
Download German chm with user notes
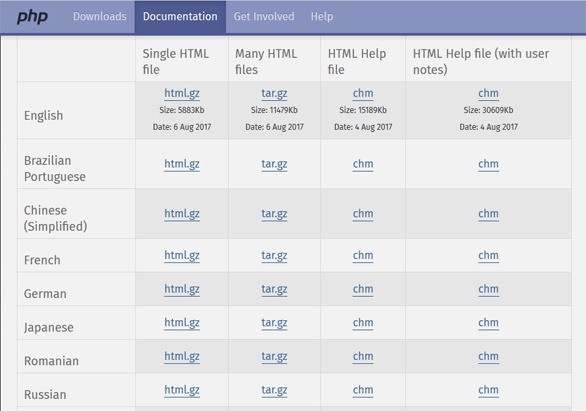[488, 289]
